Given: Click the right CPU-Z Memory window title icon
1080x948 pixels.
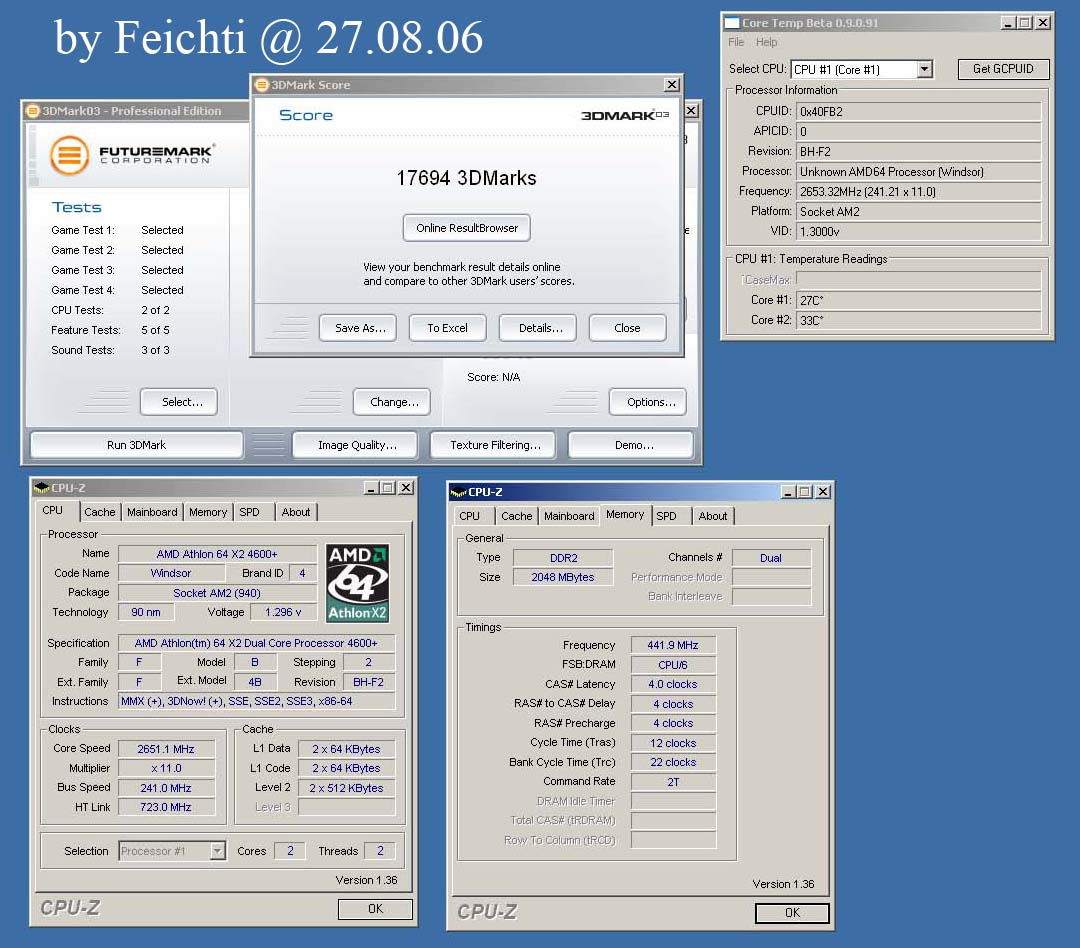Looking at the screenshot, I should 458,492.
